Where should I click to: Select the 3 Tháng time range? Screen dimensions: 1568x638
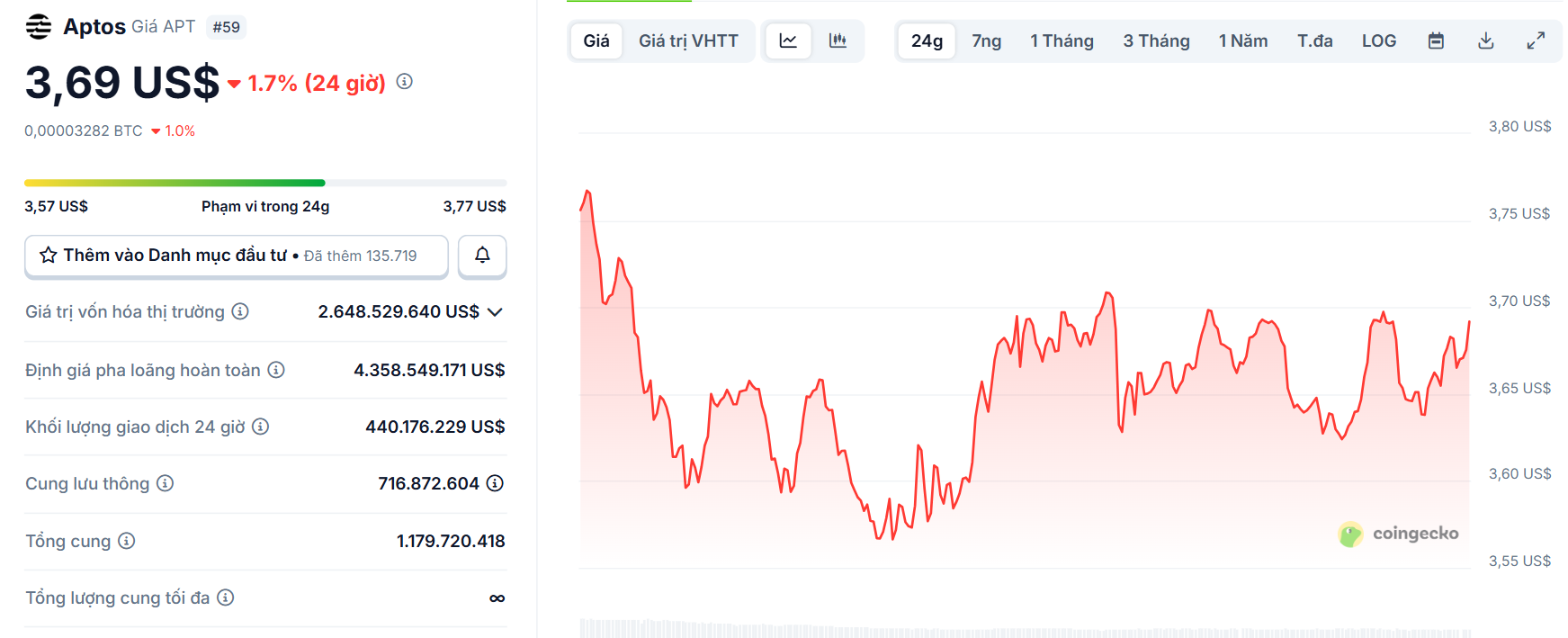[1156, 40]
